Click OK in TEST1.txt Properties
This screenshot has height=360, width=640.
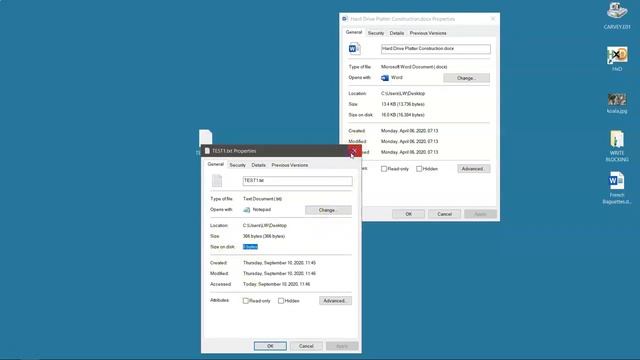click(270, 346)
